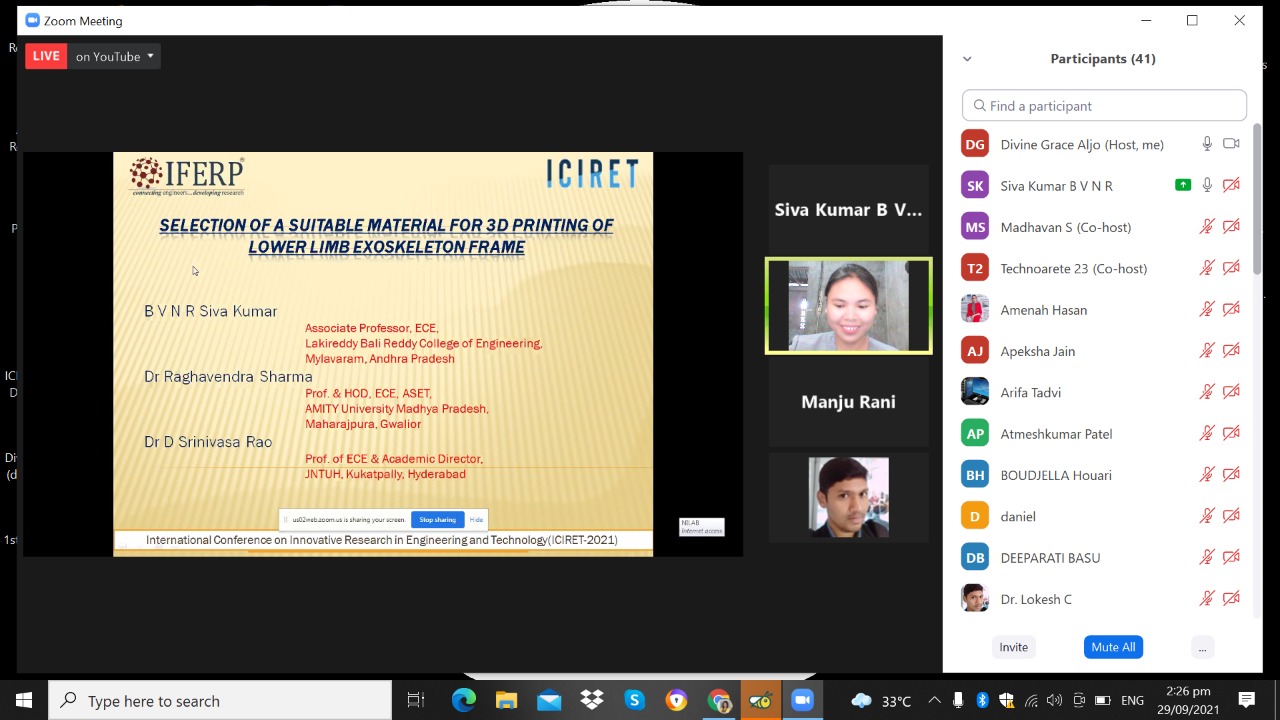Show hidden system tray icons
The width and height of the screenshot is (1280, 720).
[934, 700]
